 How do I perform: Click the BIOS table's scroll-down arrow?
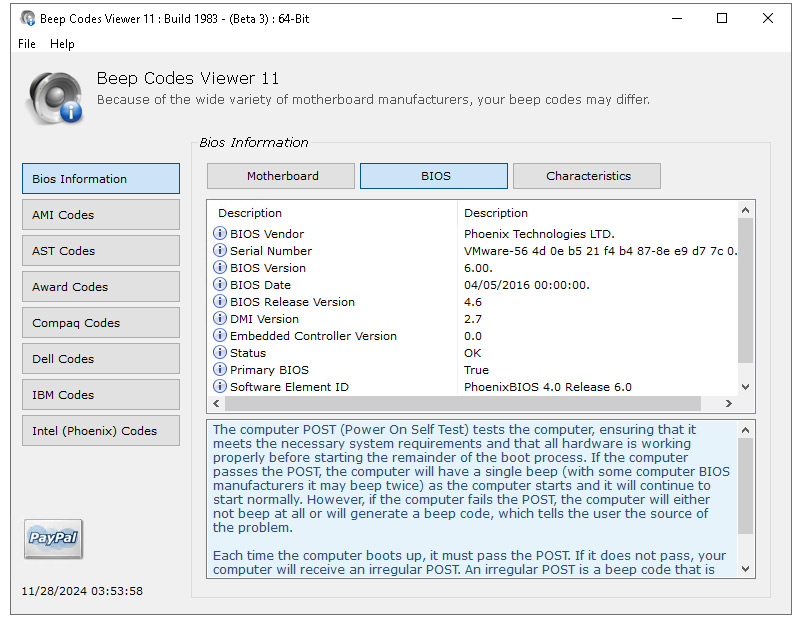745,387
